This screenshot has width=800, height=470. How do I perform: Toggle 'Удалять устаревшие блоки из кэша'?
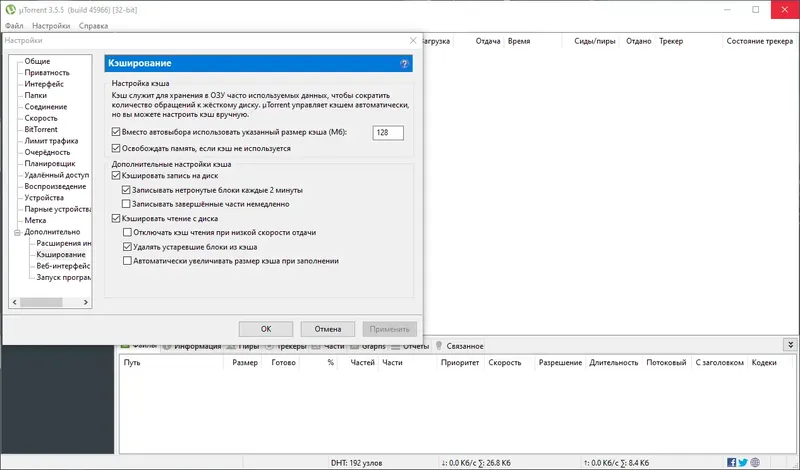pos(127,246)
